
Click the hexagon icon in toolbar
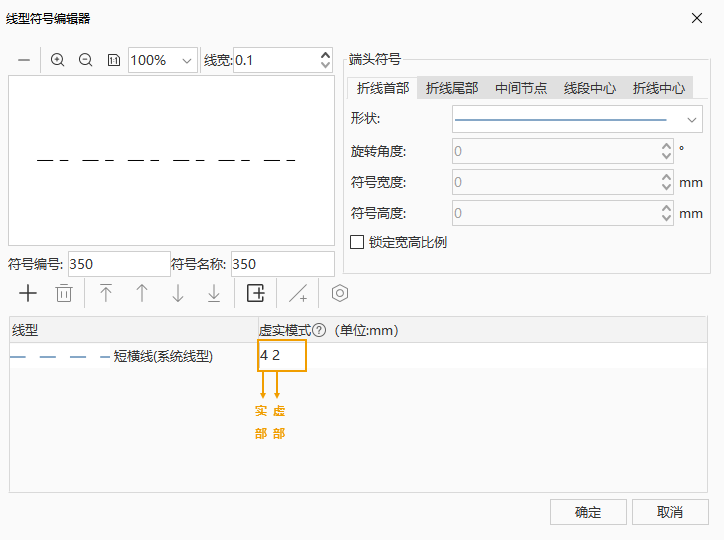point(340,293)
